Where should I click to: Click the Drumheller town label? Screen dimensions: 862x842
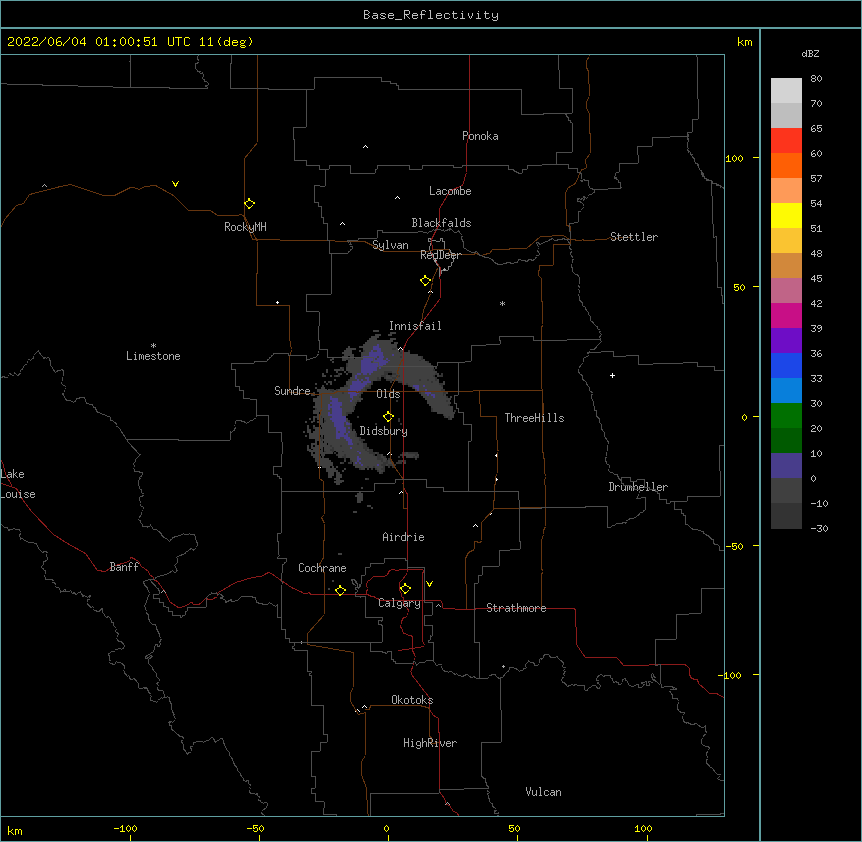(638, 487)
